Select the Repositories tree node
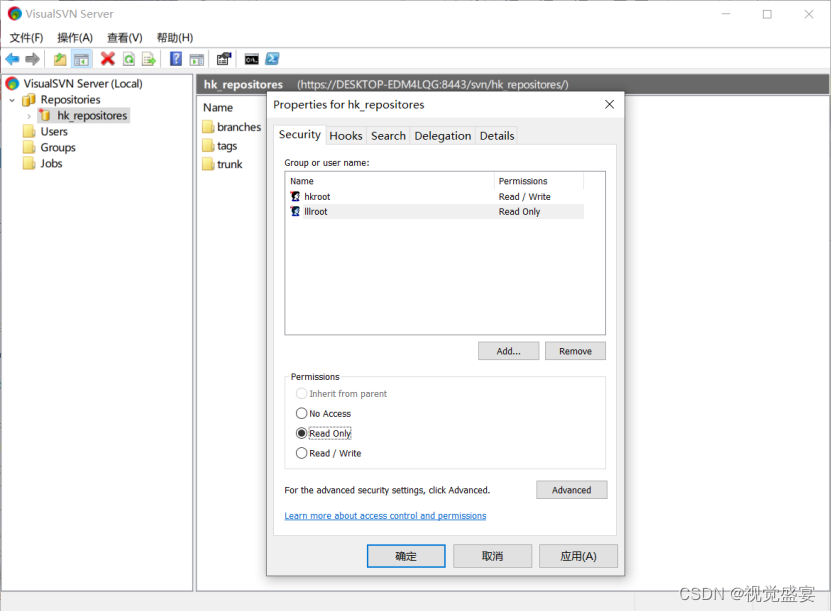The width and height of the screenshot is (831, 612). tap(70, 100)
